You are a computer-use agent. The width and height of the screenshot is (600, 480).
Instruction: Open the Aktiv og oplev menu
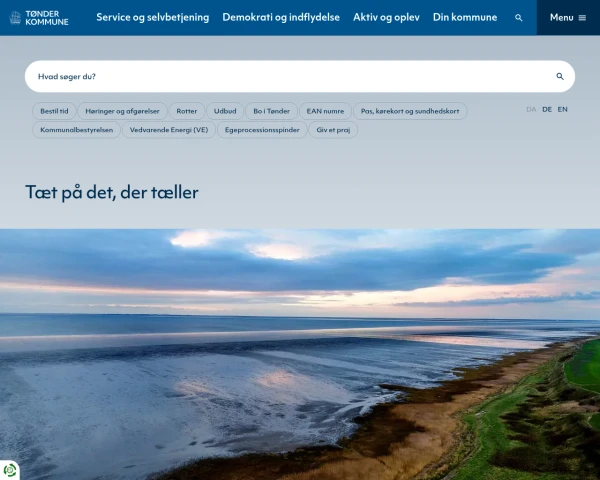tap(386, 17)
